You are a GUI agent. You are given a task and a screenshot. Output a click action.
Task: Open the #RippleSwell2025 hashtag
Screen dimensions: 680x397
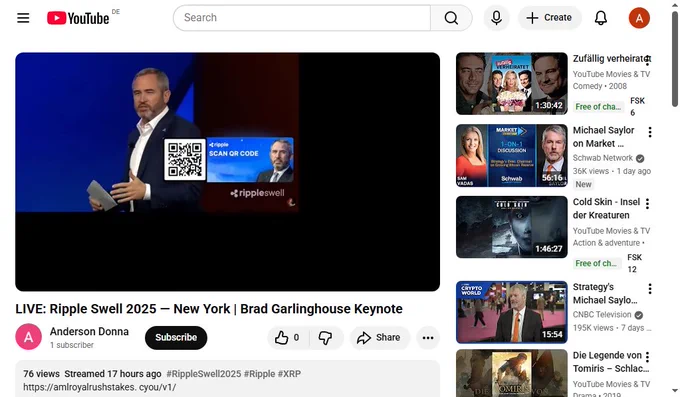click(203, 374)
